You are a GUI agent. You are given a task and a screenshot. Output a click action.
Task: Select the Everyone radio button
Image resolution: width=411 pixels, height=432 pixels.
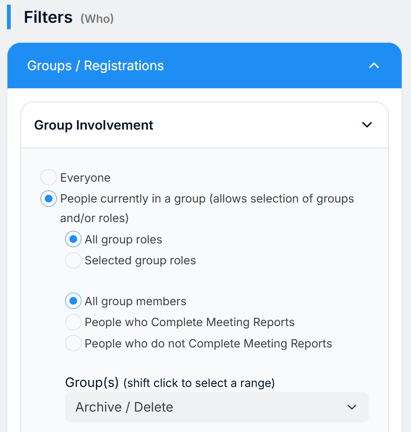coord(48,177)
